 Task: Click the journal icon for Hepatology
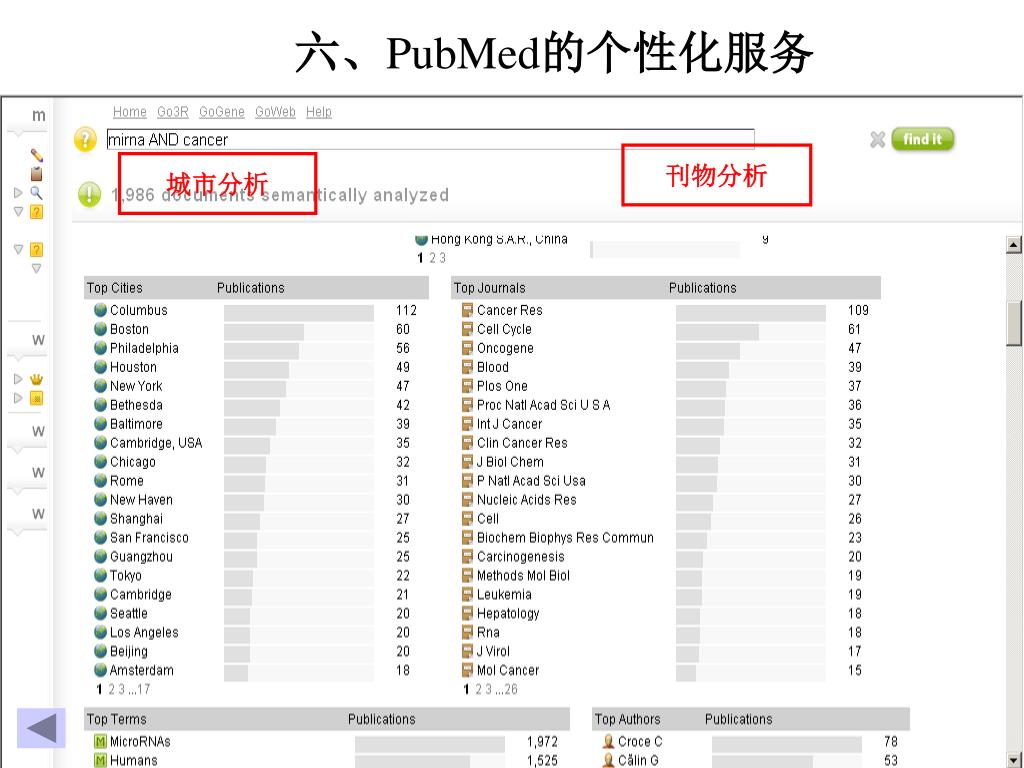(467, 613)
